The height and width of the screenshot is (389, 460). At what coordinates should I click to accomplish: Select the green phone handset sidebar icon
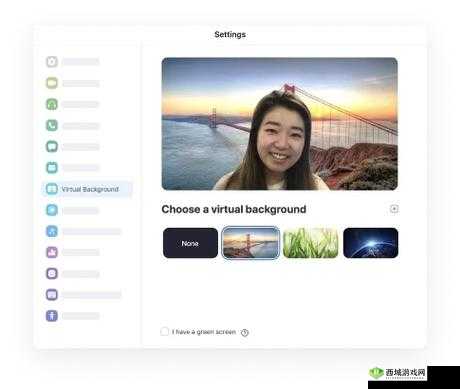coord(52,125)
